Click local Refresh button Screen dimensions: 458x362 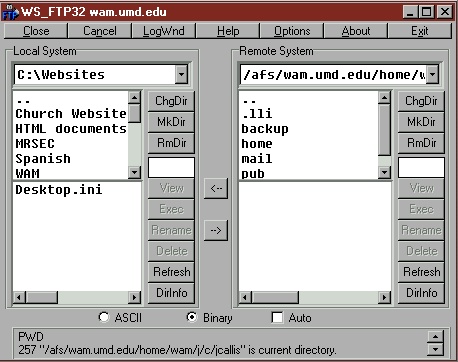pos(171,272)
